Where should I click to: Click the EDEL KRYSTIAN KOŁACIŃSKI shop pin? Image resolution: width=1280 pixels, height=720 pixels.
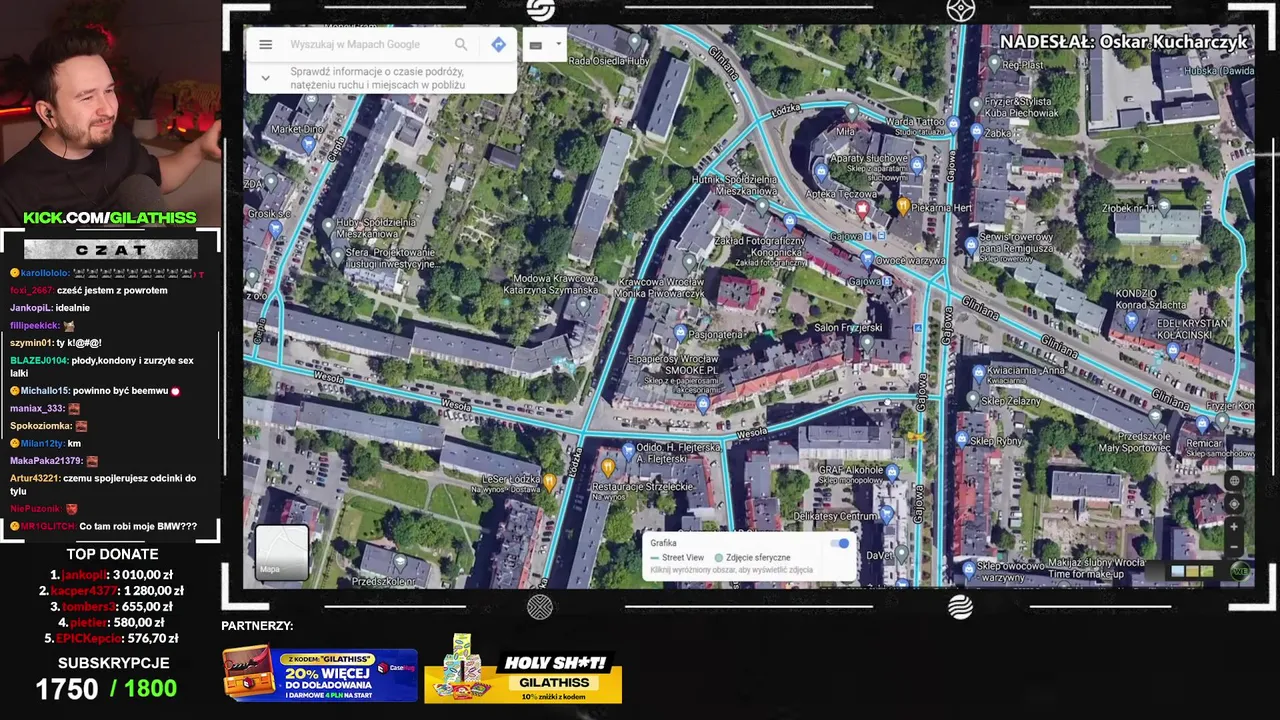pyautogui.click(x=1174, y=353)
